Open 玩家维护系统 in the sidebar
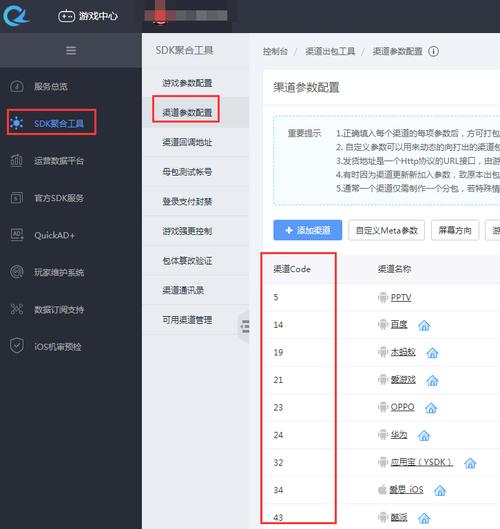Image resolution: width=500 pixels, height=529 pixels. [x=59, y=272]
